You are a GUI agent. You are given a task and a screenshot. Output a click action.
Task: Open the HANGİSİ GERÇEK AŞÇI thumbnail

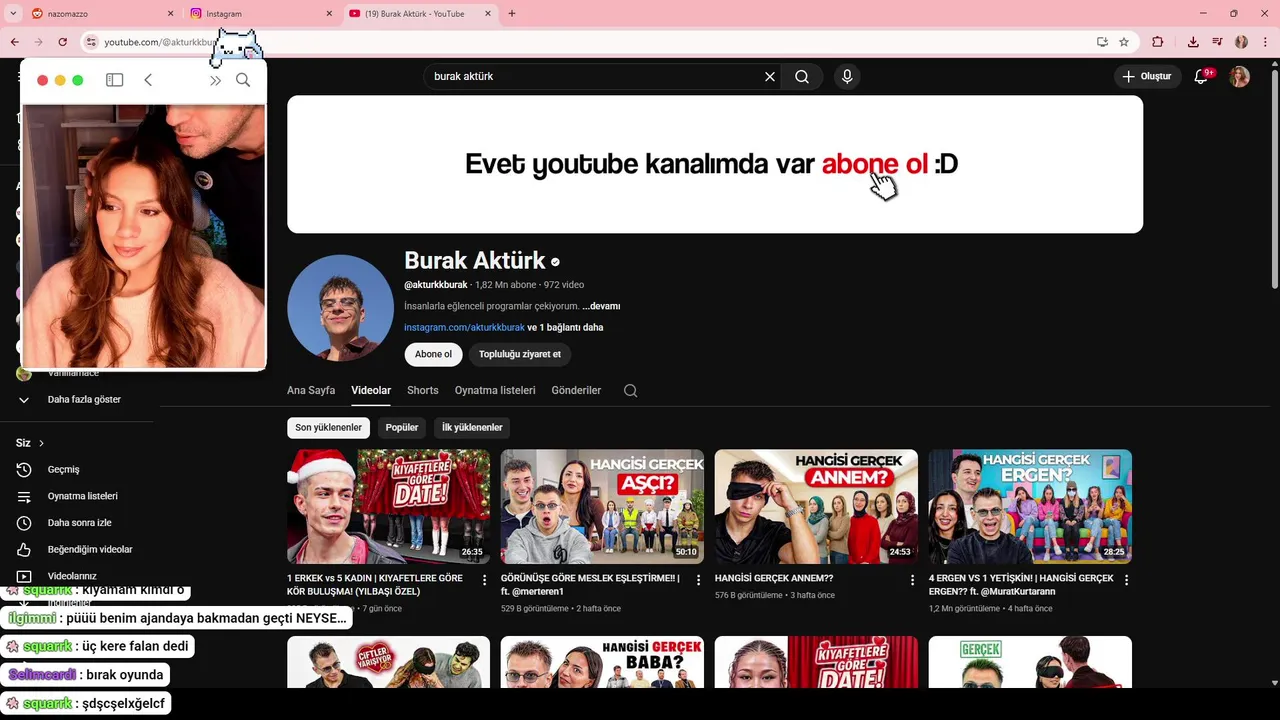[602, 507]
